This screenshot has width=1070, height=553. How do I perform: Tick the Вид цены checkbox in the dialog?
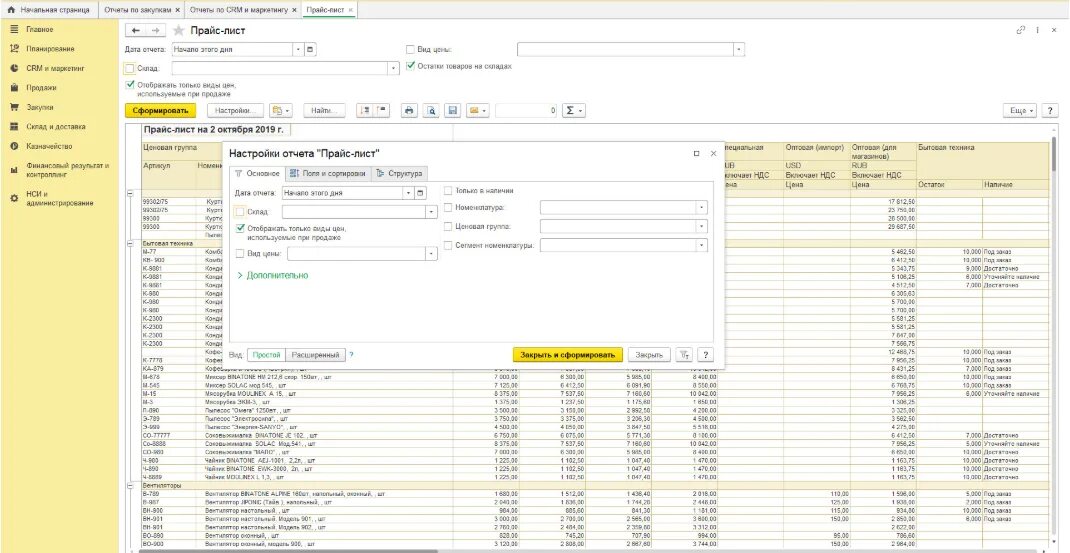click(240, 253)
